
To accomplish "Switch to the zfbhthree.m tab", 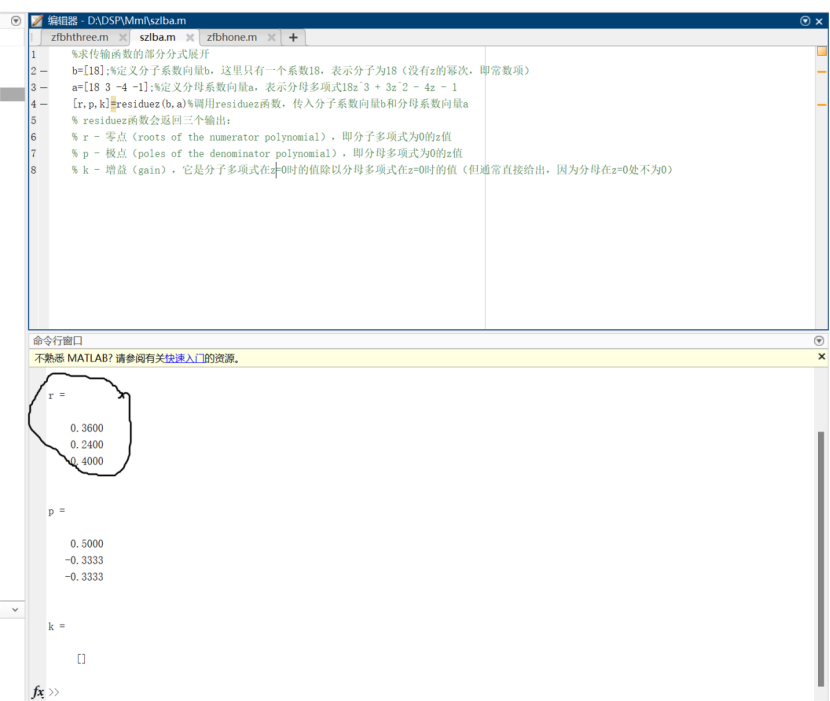I will coord(79,38).
